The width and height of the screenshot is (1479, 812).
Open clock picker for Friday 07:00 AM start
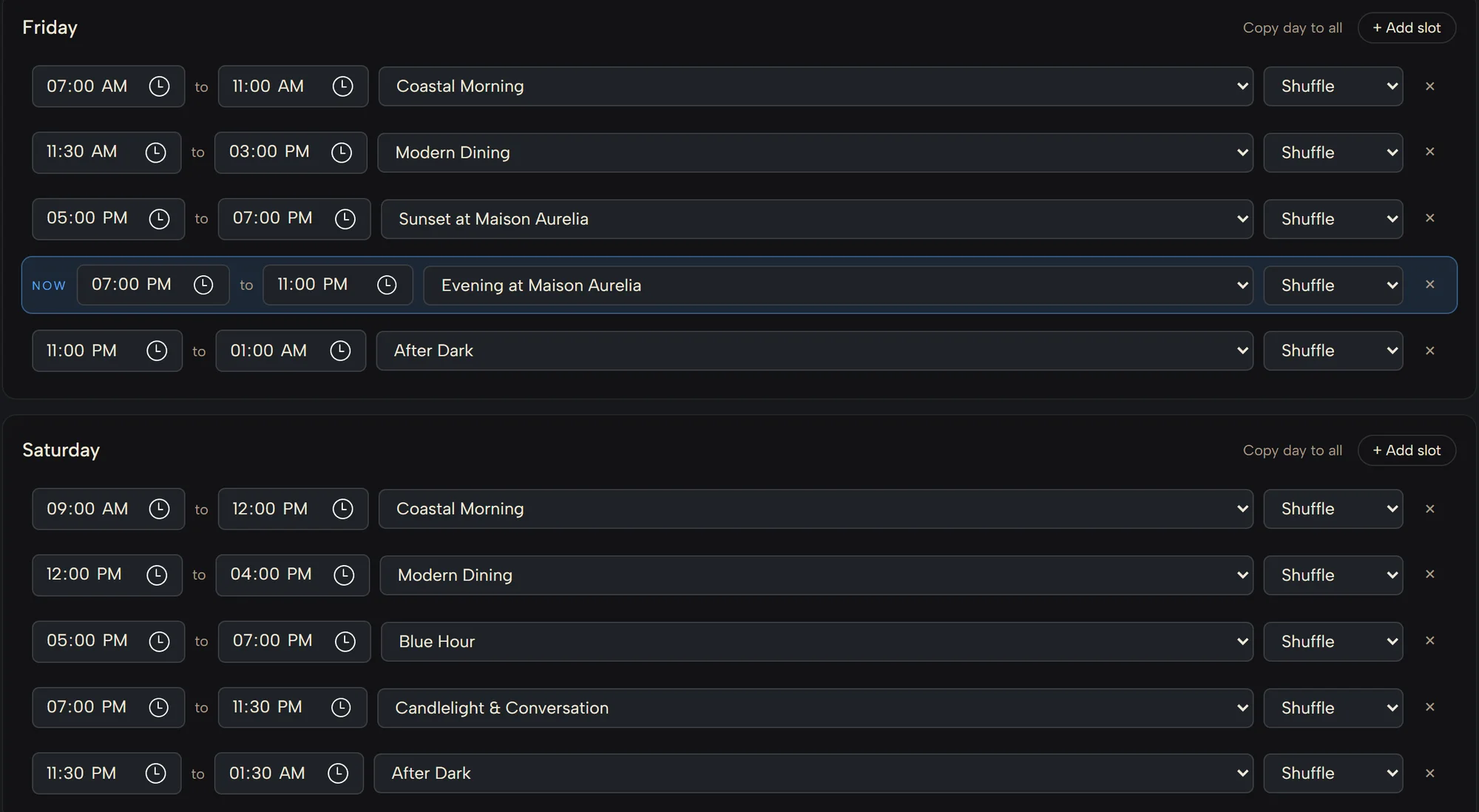[159, 87]
